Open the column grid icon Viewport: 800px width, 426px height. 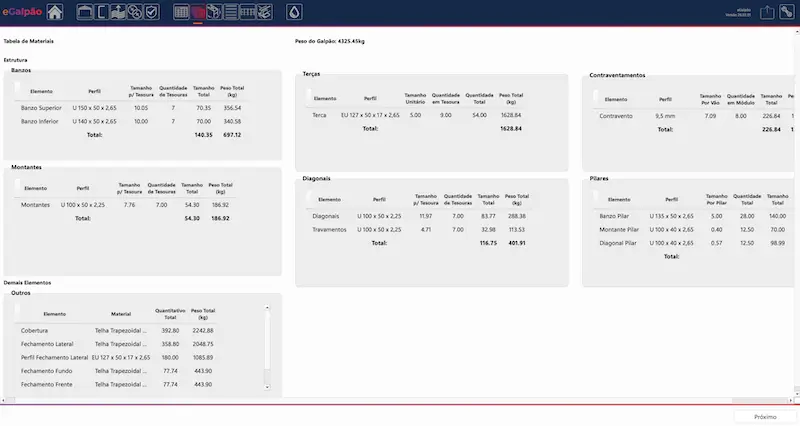tap(247, 12)
